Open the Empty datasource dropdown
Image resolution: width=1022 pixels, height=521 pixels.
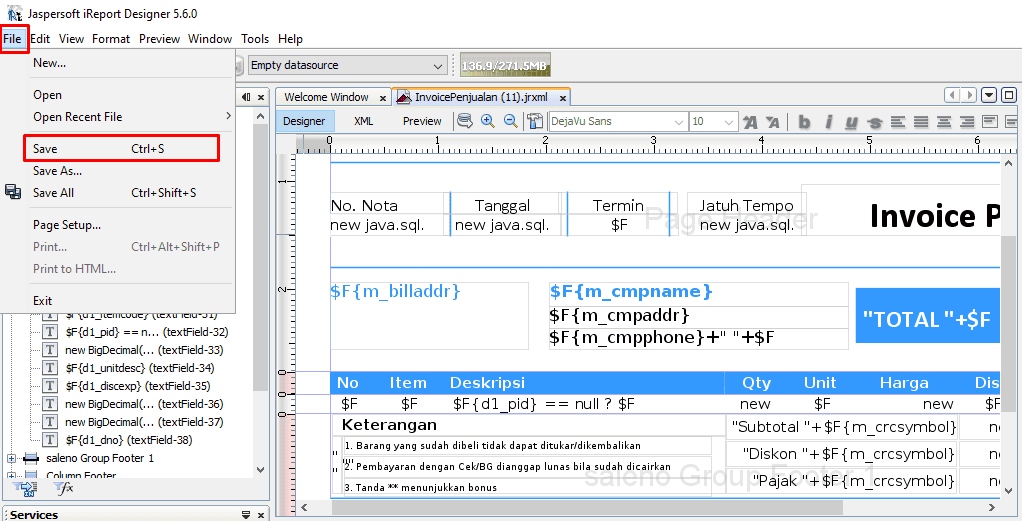tap(438, 65)
